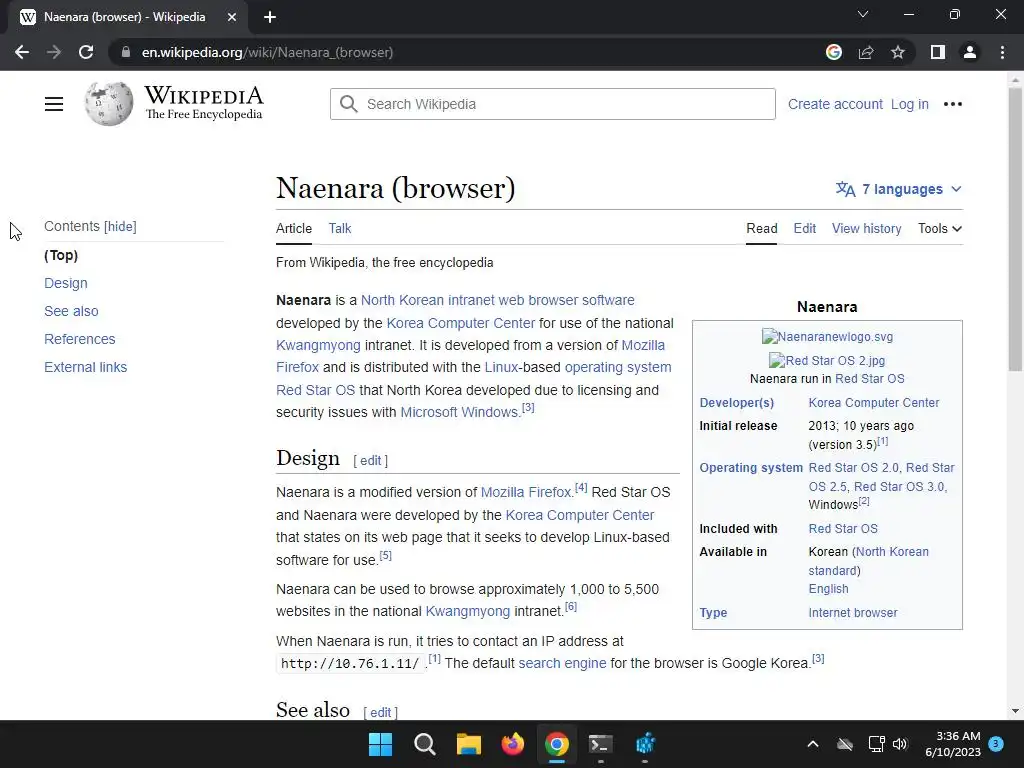Follow the Linux link in intro
The height and width of the screenshot is (768, 1024).
pyautogui.click(x=501, y=368)
